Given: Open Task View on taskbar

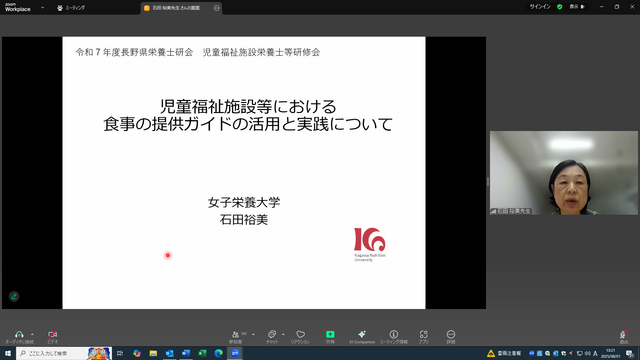Looking at the screenshot, I should pos(120,353).
